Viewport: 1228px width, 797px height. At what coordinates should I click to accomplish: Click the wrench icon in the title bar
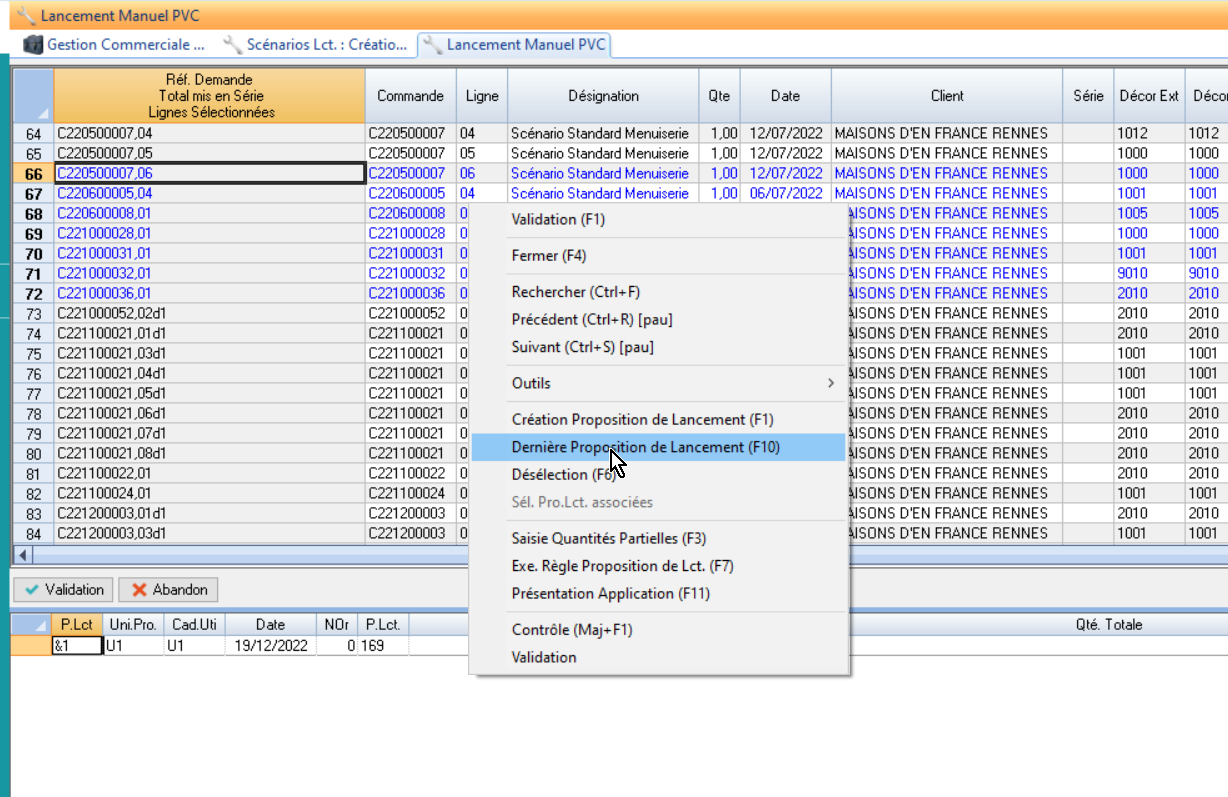pyautogui.click(x=26, y=16)
